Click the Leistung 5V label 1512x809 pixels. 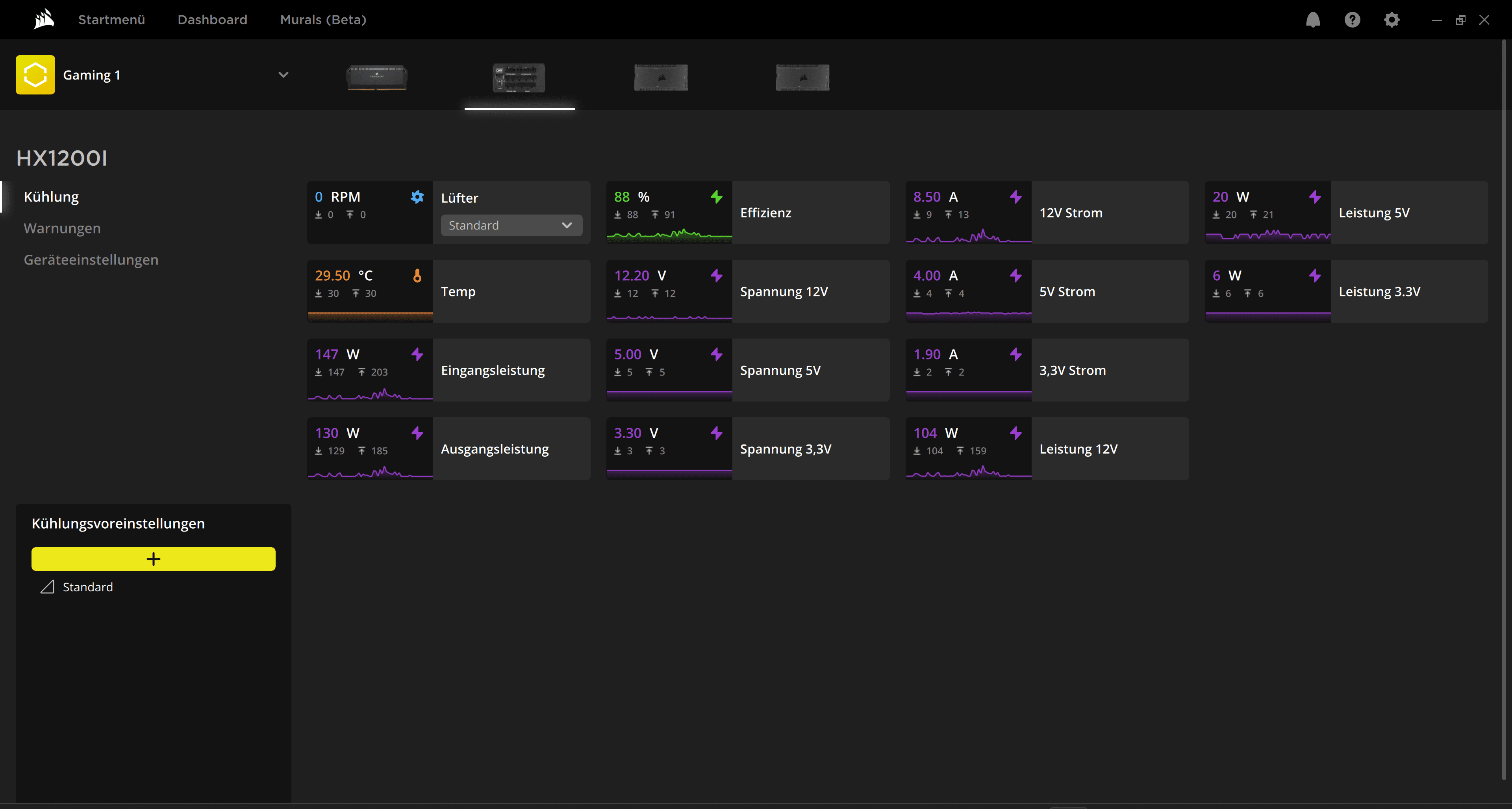1373,212
